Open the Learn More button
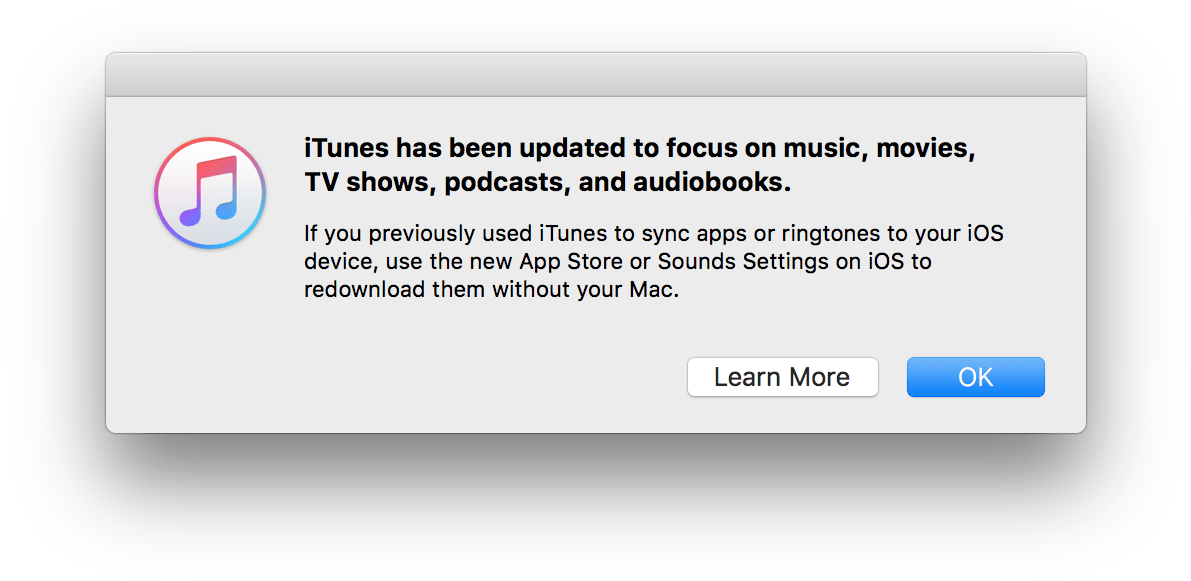 (782, 377)
